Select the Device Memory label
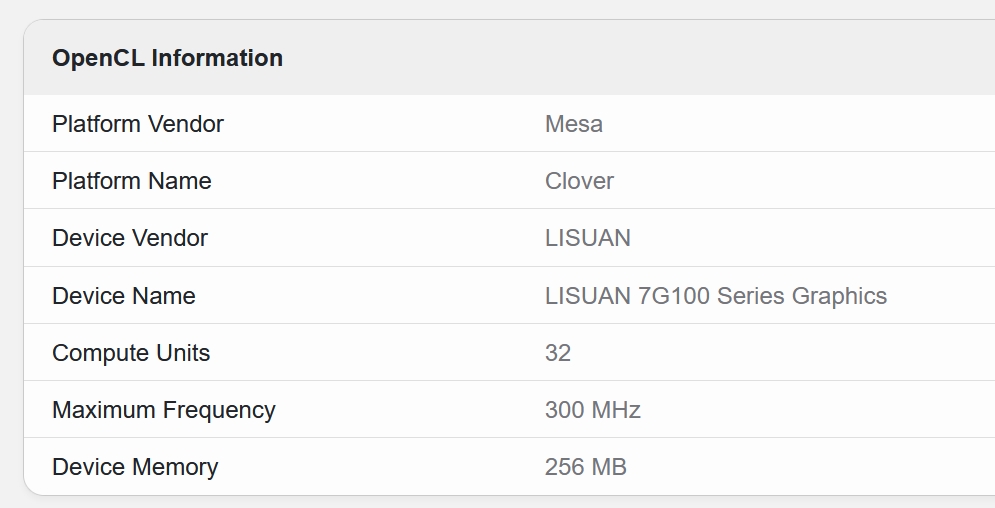Viewport: 995px width, 508px height. click(135, 467)
